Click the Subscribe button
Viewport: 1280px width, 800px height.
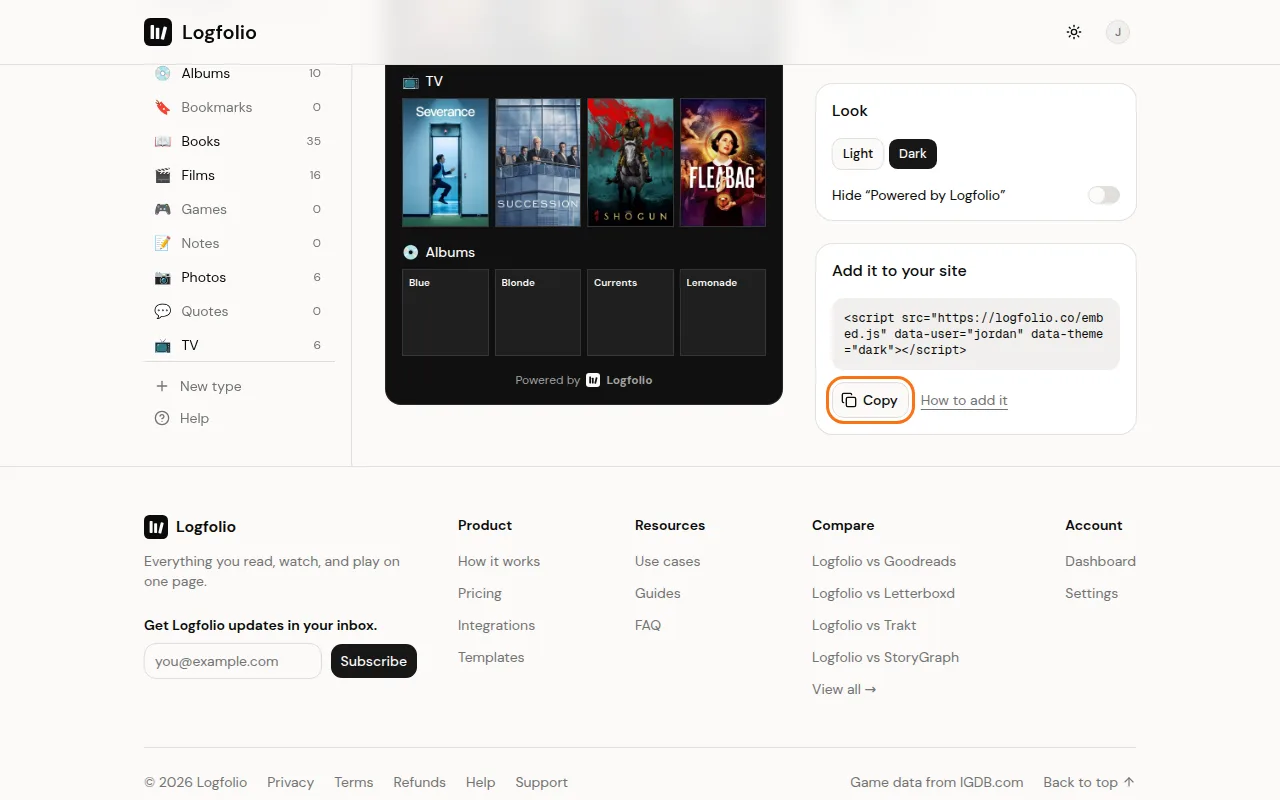tap(374, 661)
